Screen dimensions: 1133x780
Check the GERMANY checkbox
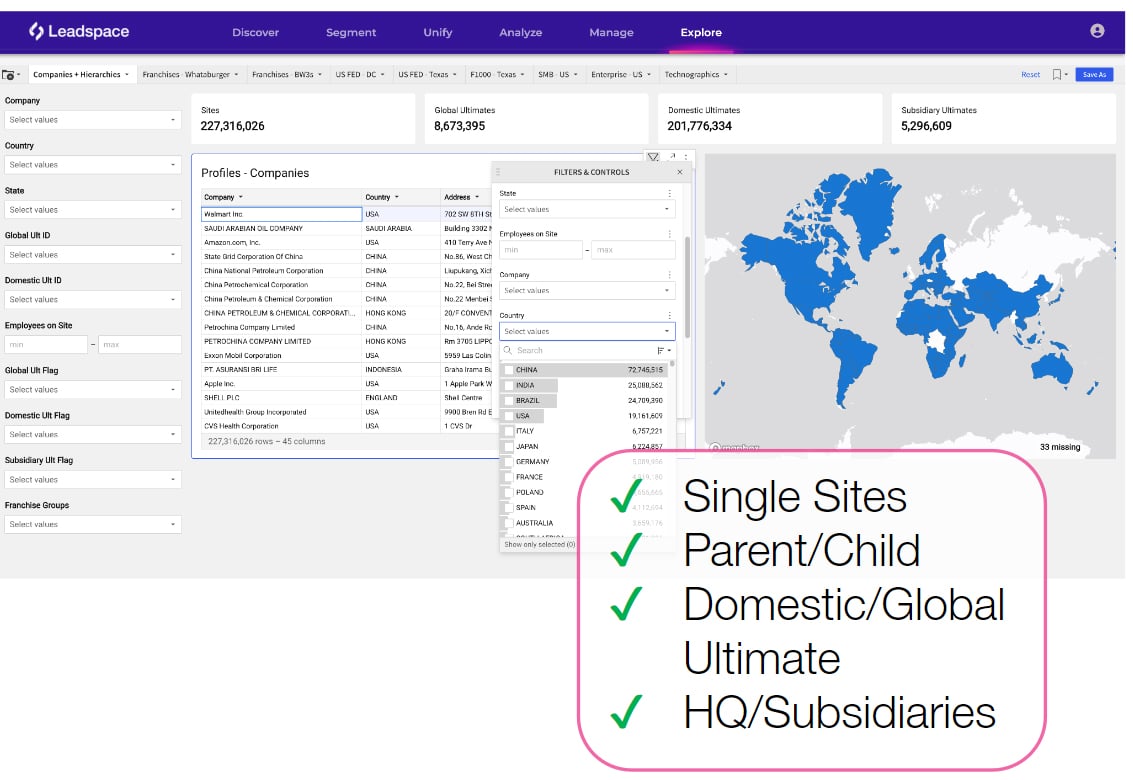tap(509, 461)
